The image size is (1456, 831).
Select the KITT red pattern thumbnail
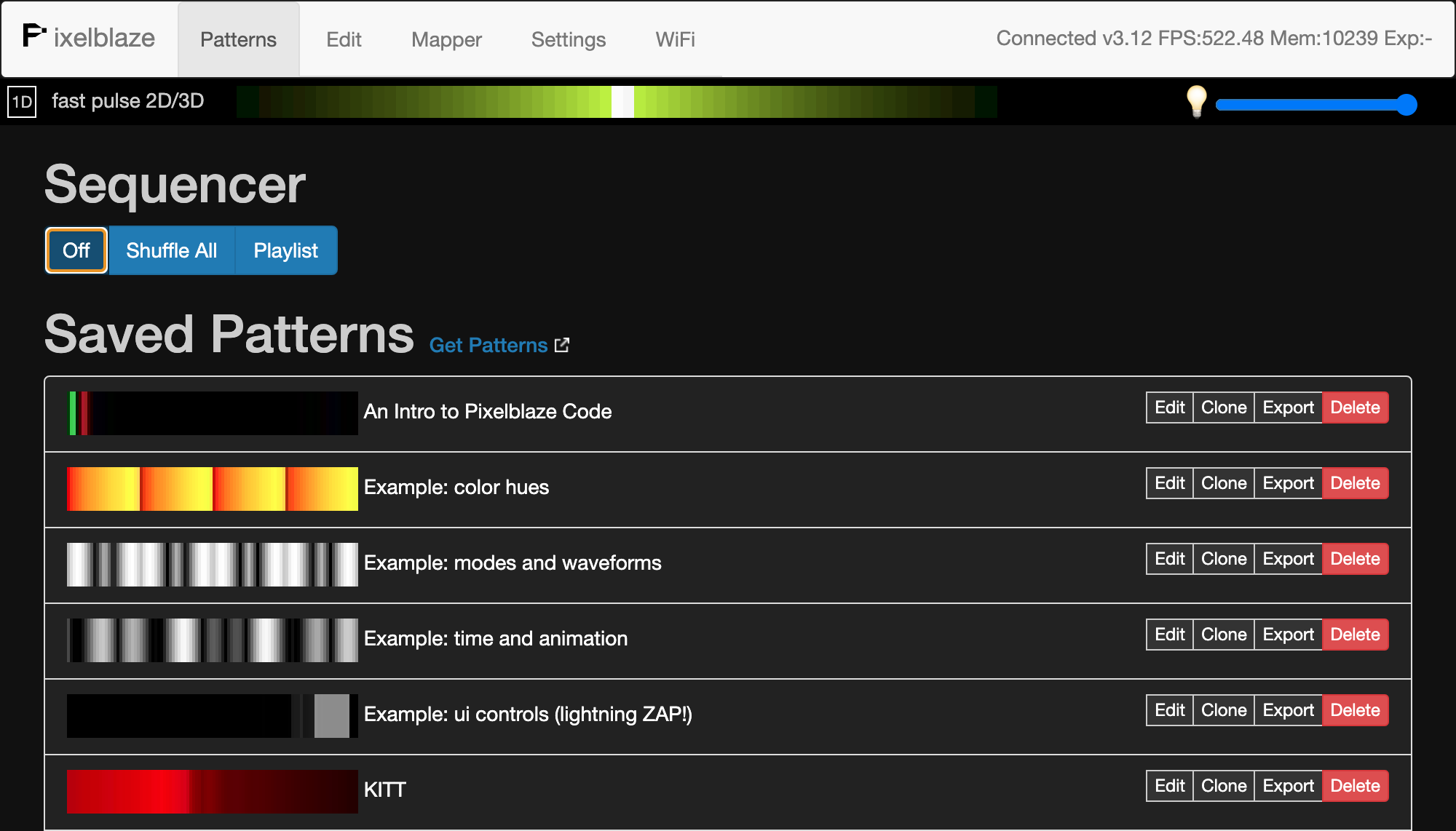[x=212, y=791]
